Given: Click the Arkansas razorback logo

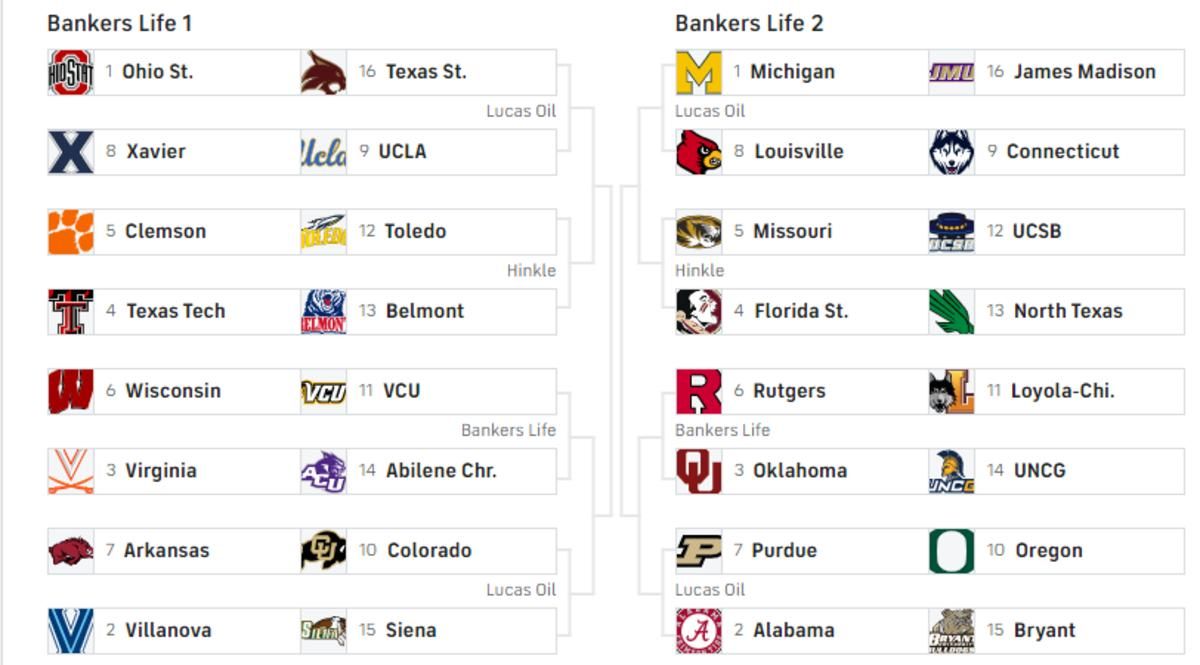Looking at the screenshot, I should [71, 551].
